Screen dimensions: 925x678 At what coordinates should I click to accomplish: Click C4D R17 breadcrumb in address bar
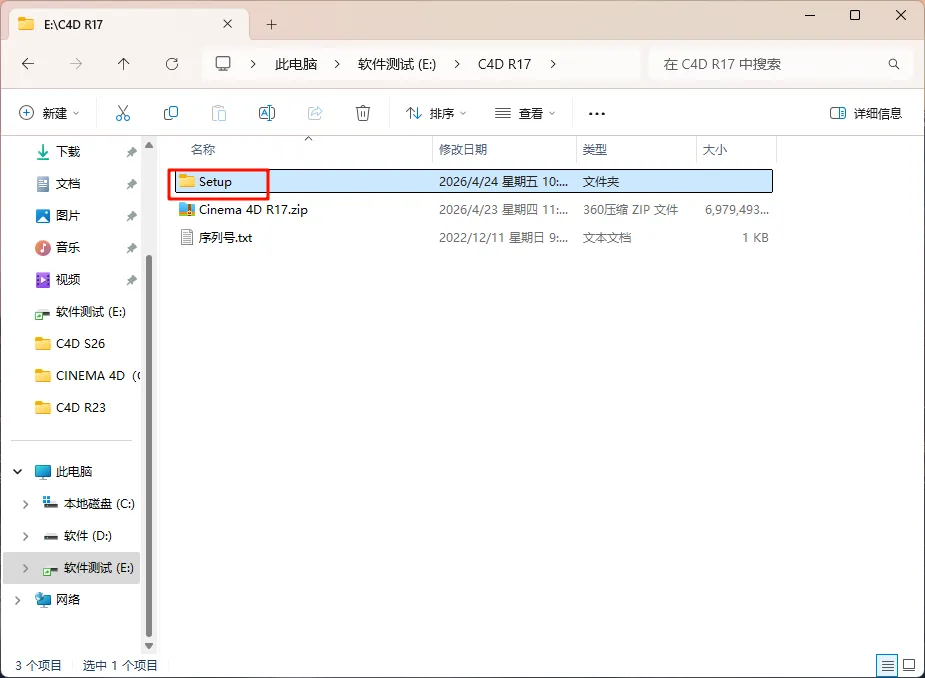click(x=504, y=64)
